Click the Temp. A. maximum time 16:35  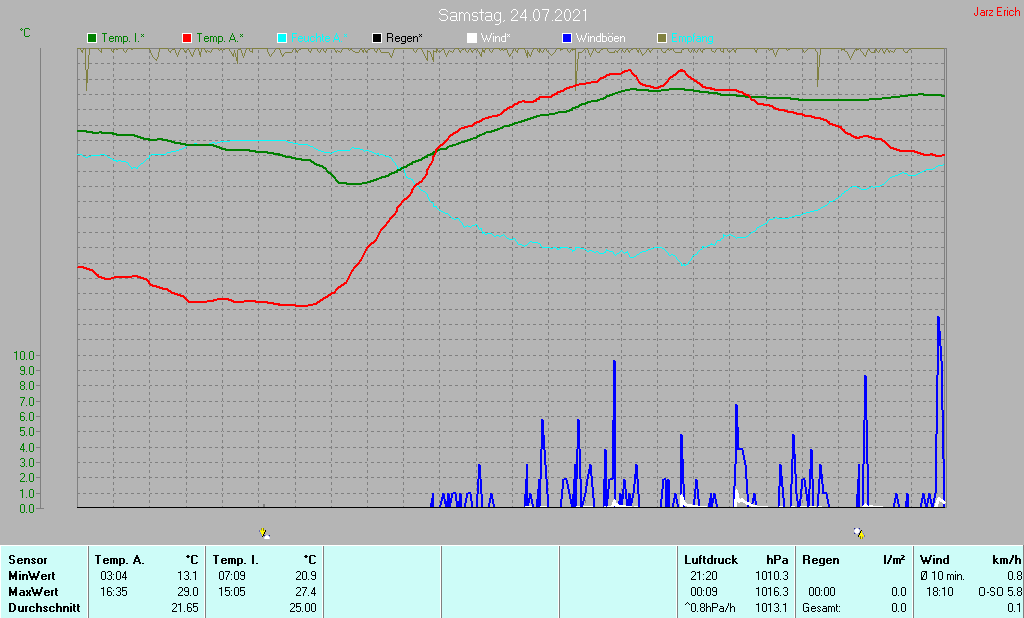[114, 592]
